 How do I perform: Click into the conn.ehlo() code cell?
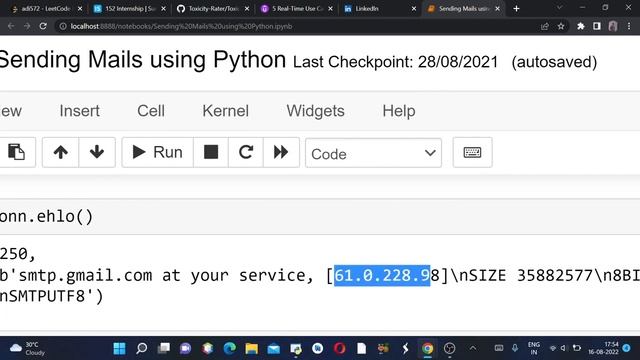click(320, 217)
